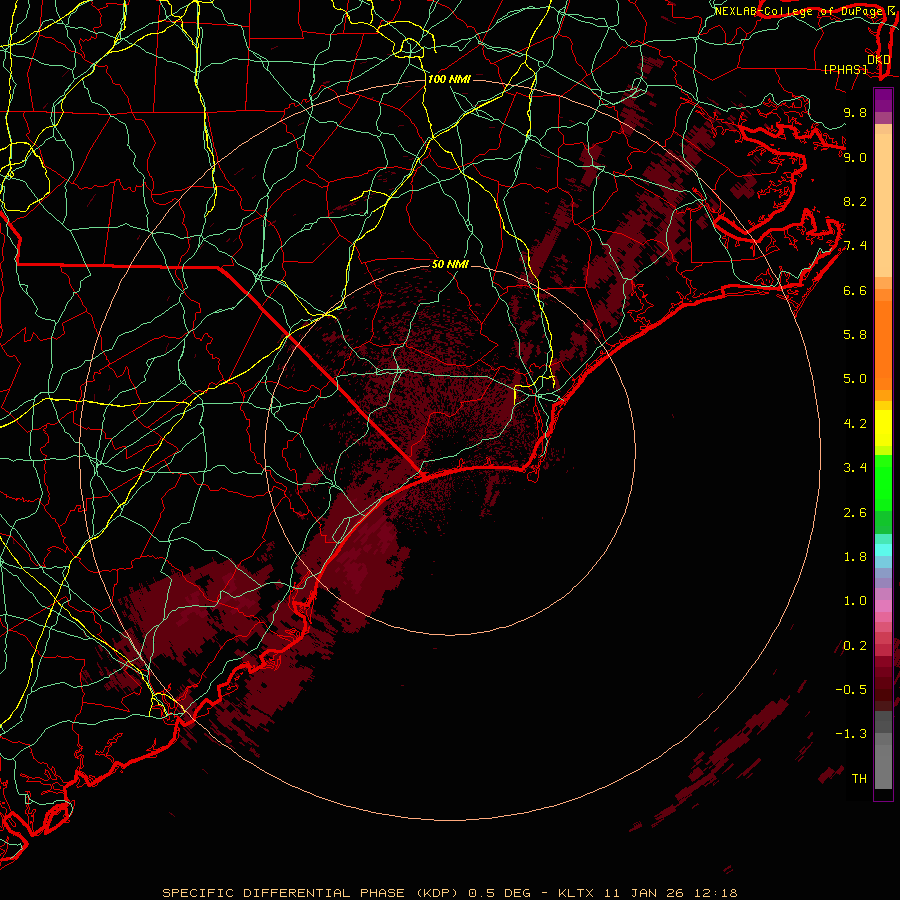Click the 8.2 legend value
The image size is (900, 900).
point(855,201)
